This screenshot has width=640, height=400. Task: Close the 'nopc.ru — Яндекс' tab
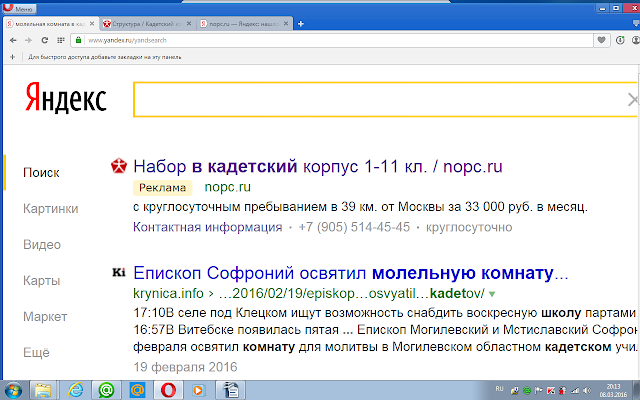(x=286, y=24)
